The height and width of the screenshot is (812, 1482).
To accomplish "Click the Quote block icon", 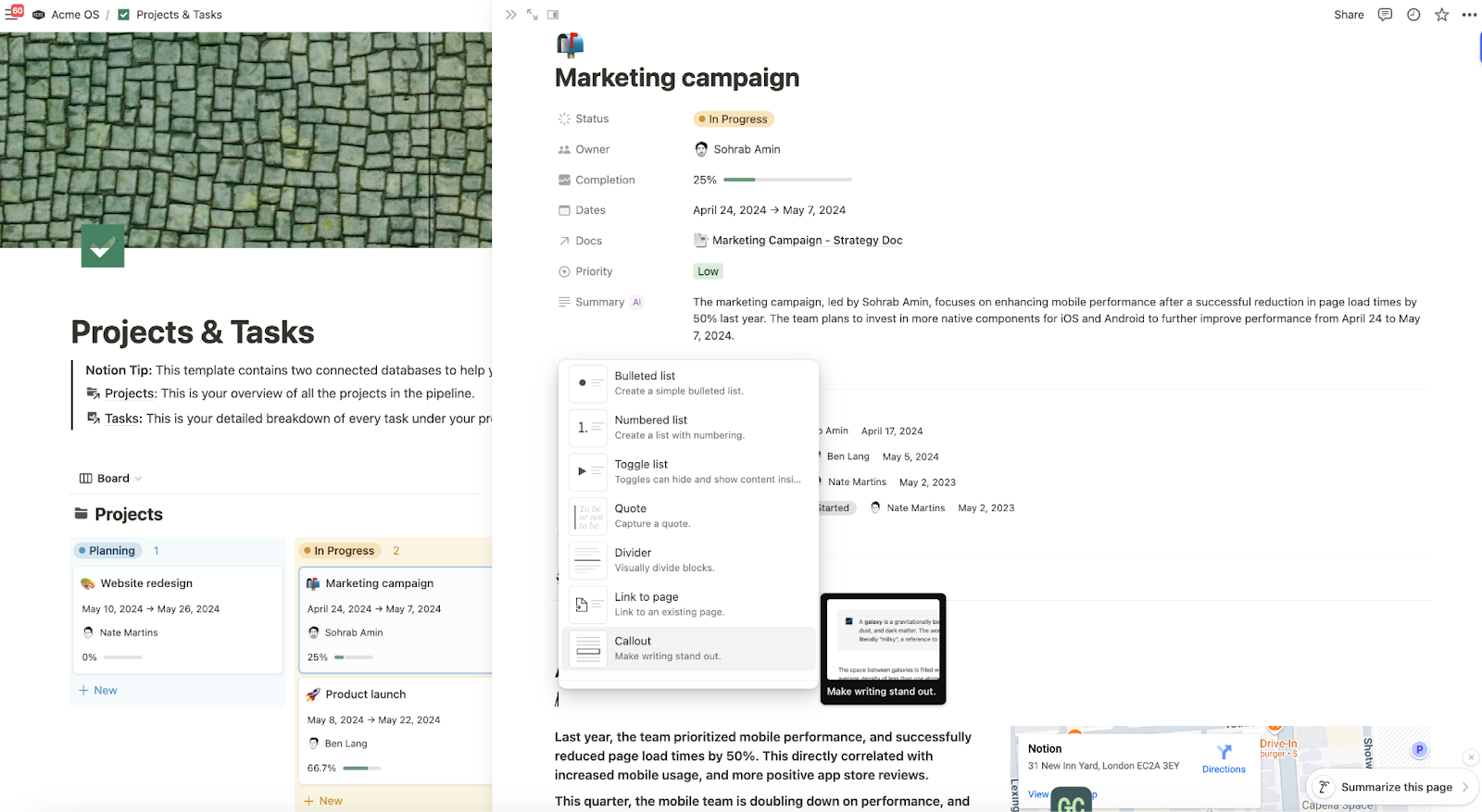I will [x=588, y=516].
